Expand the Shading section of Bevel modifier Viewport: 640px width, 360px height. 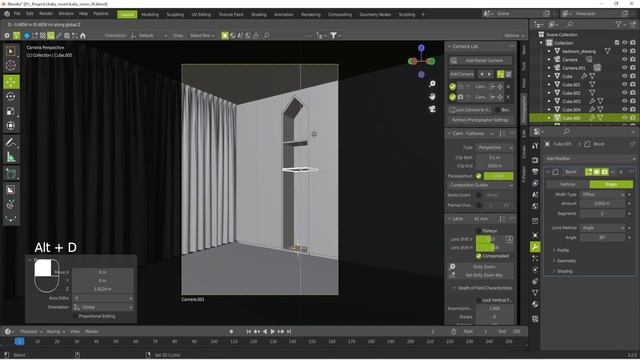(563, 271)
